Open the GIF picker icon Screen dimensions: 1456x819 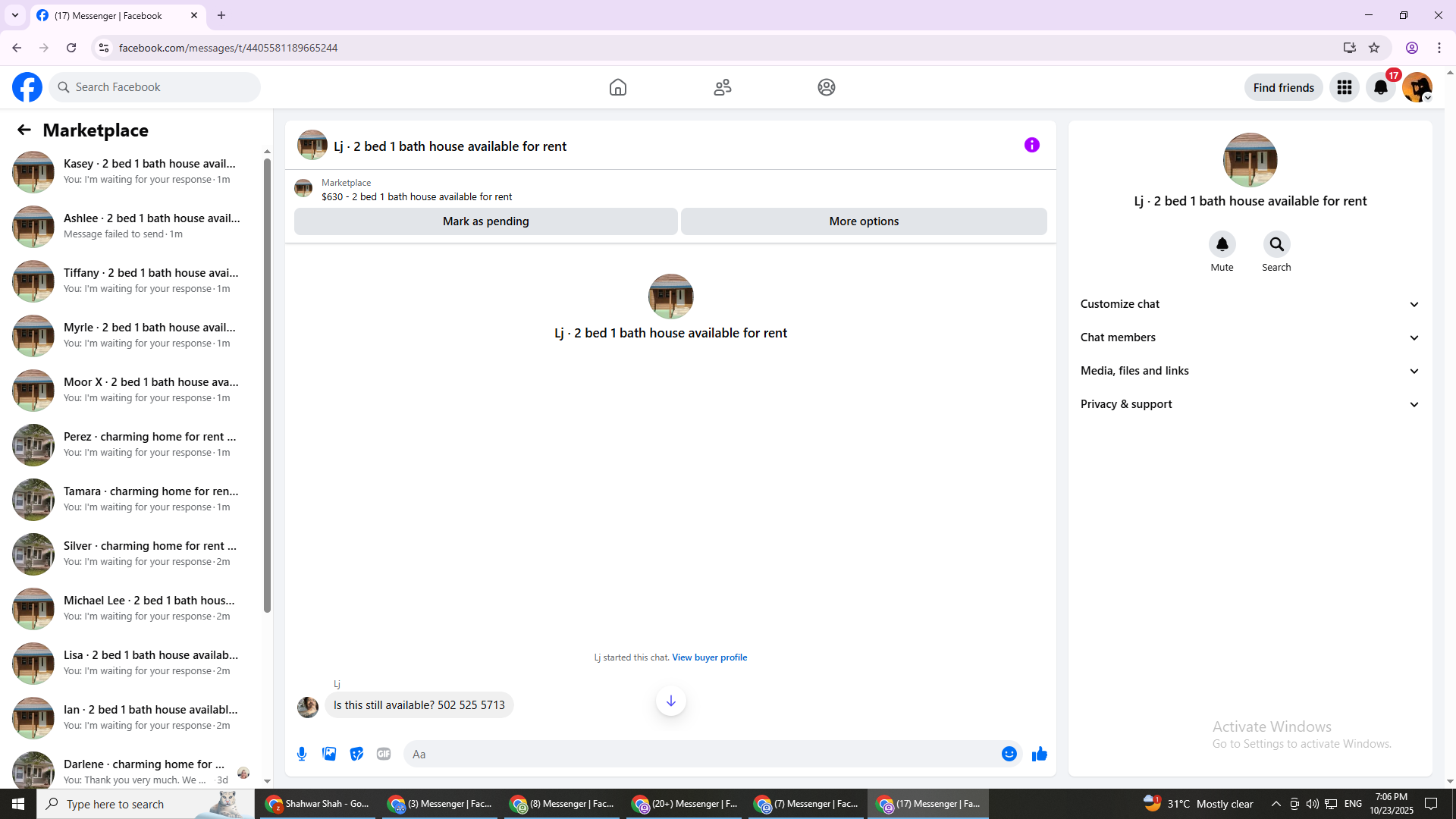[384, 754]
